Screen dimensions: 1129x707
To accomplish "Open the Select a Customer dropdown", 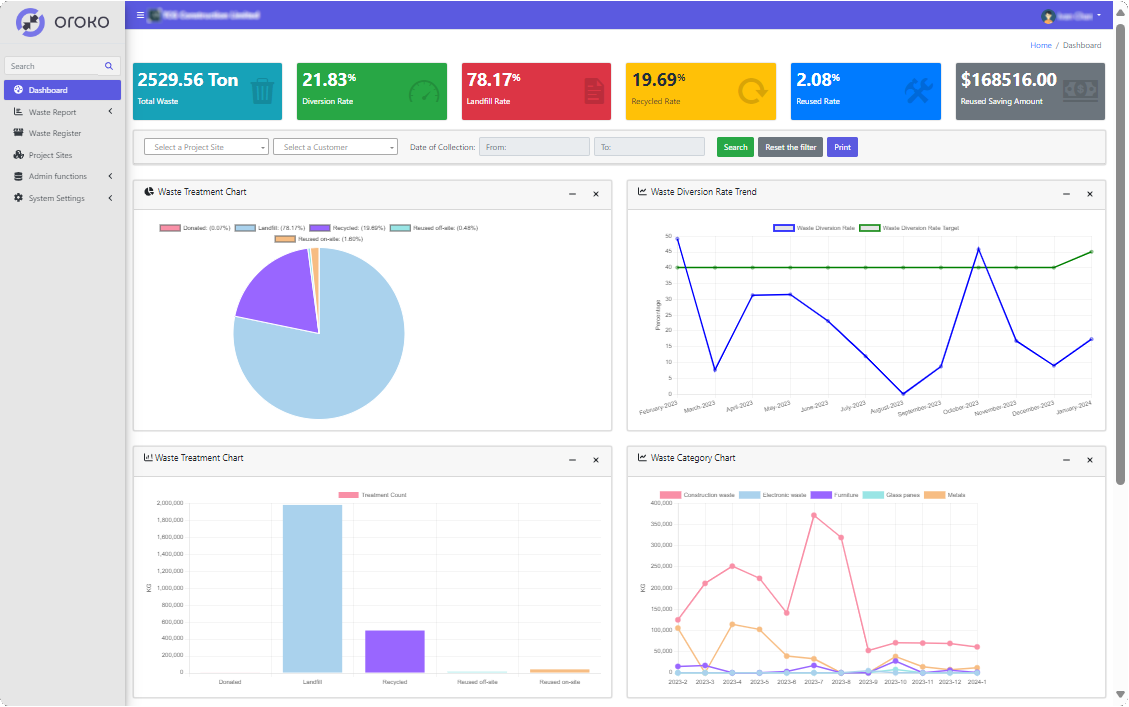I will [x=335, y=146].
